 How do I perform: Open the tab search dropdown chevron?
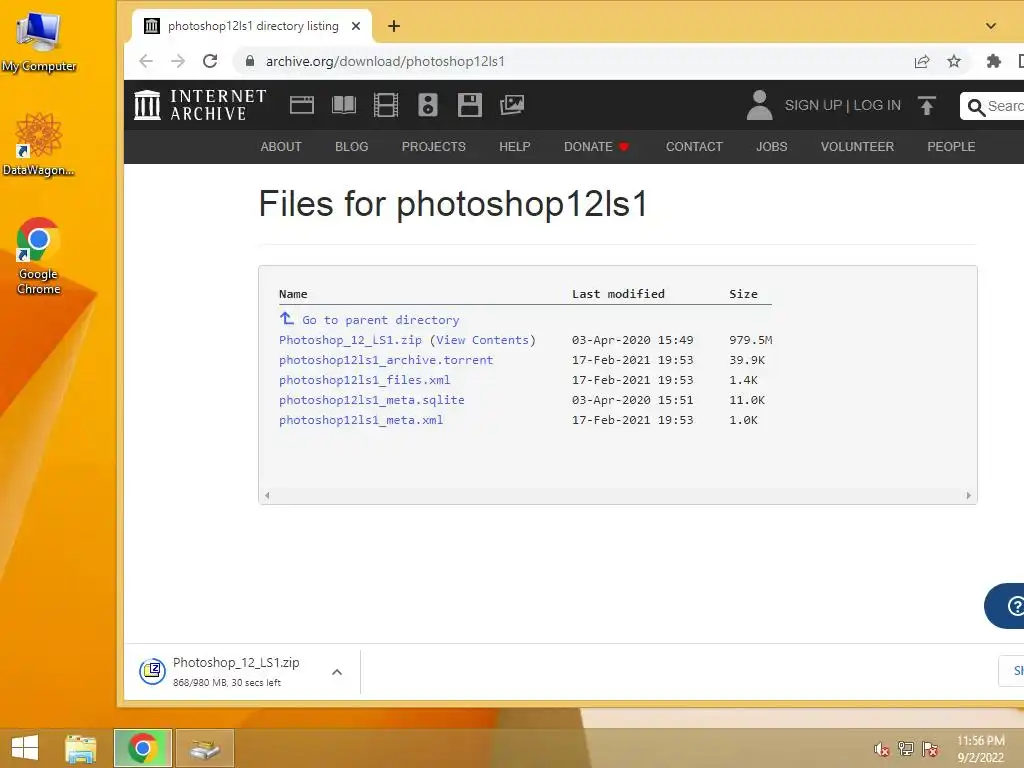coord(991,26)
